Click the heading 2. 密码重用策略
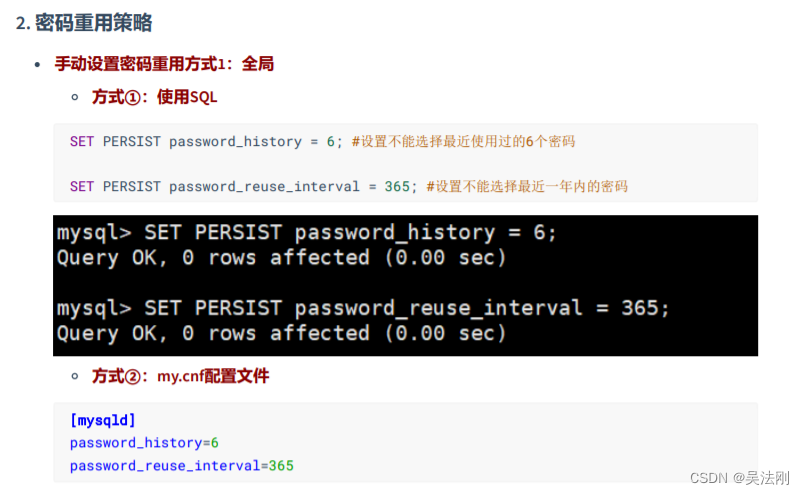The image size is (805, 495). [x=84, y=23]
